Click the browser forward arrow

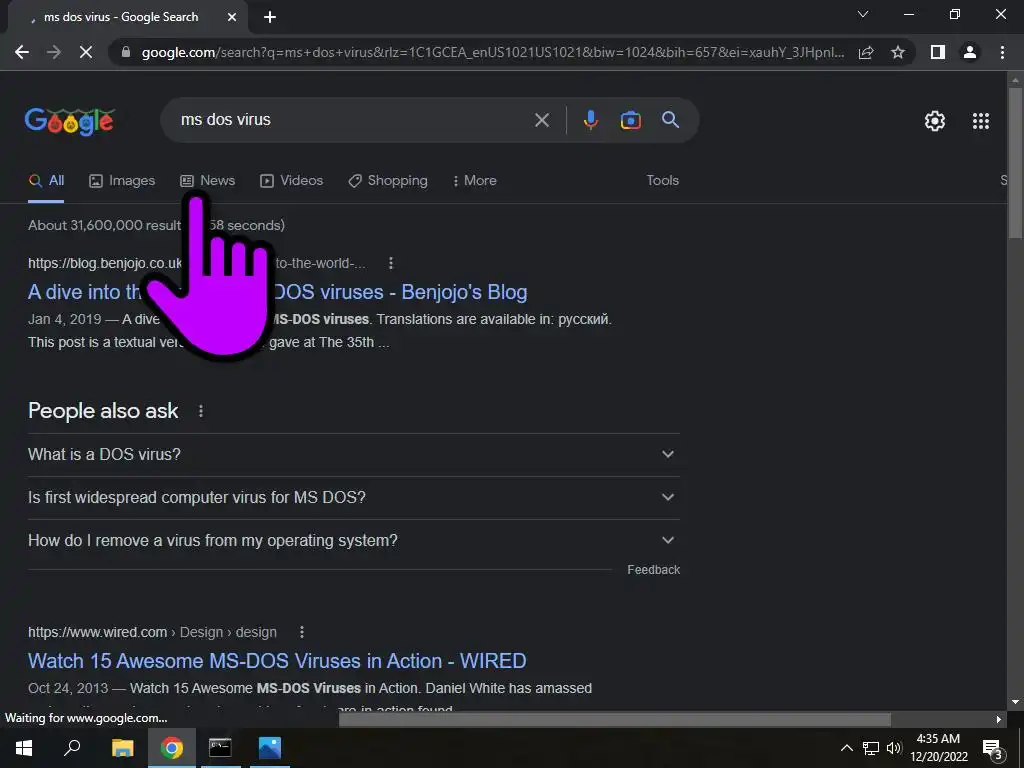[x=54, y=52]
